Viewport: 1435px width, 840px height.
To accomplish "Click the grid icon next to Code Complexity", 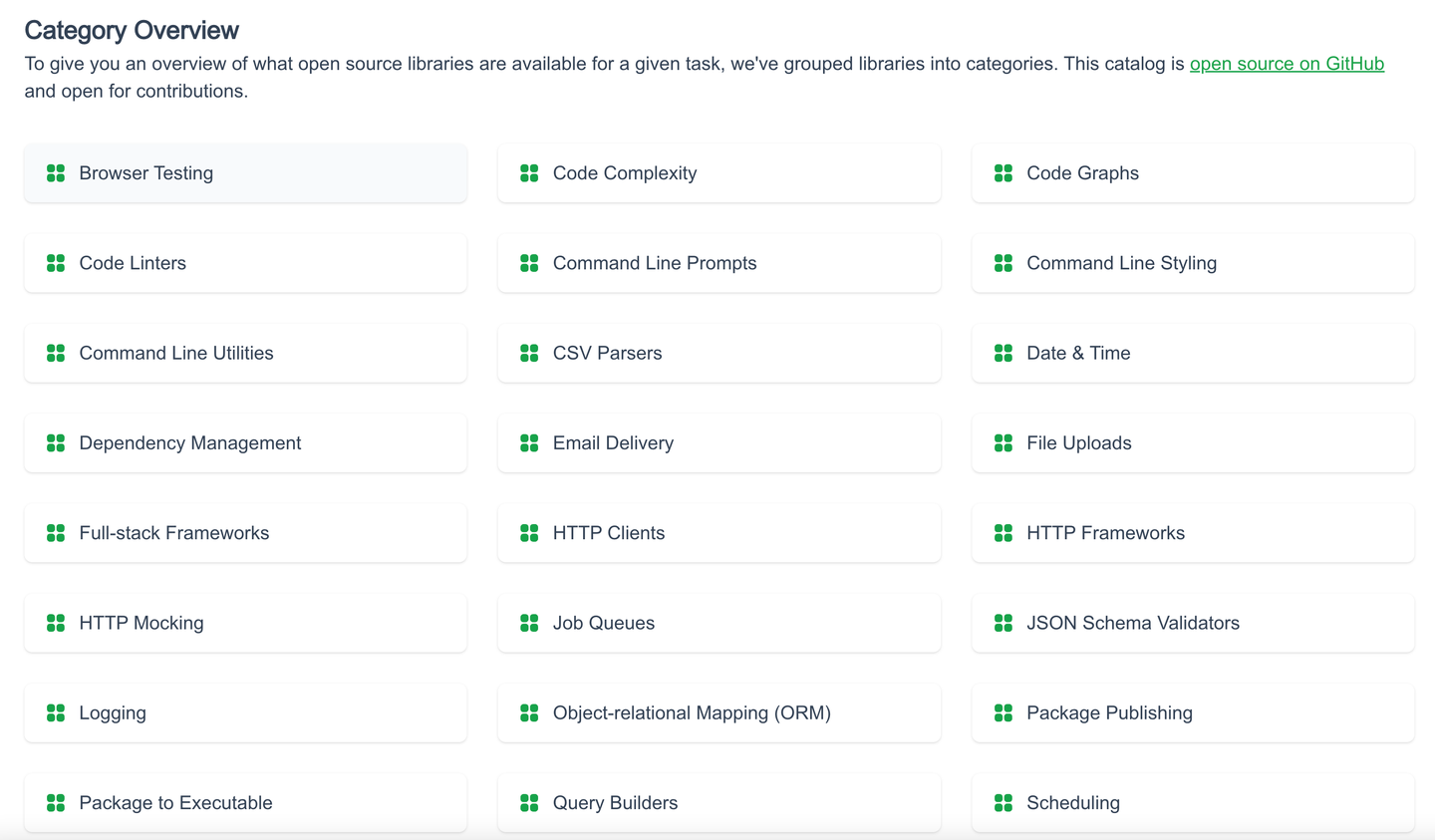I will pyautogui.click(x=529, y=173).
